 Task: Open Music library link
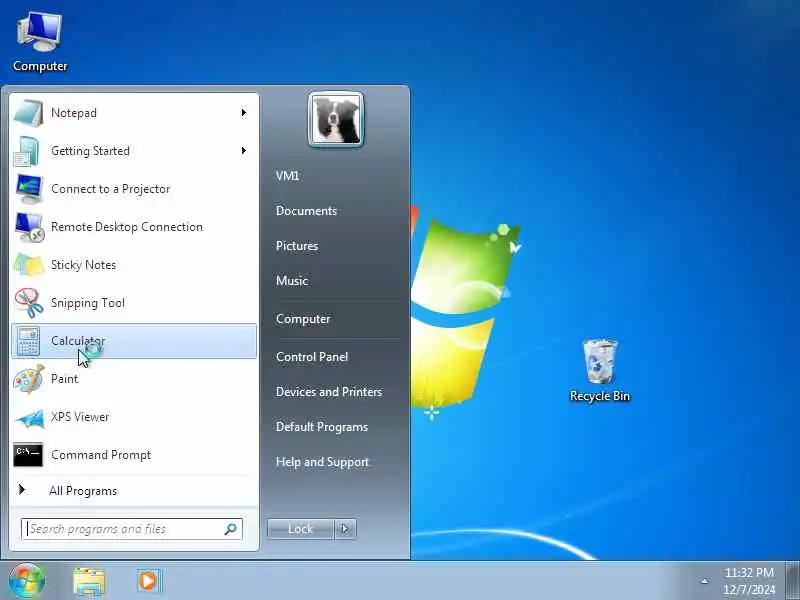pyautogui.click(x=292, y=281)
